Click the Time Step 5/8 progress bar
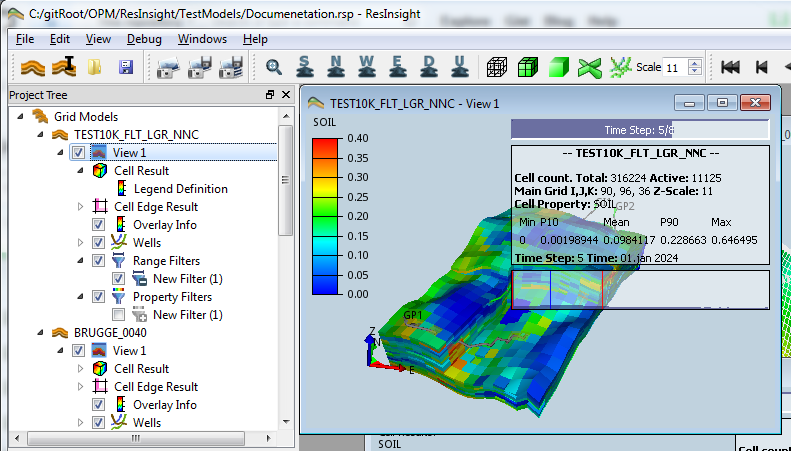Image resolution: width=791 pixels, height=451 pixels. pyautogui.click(x=640, y=130)
